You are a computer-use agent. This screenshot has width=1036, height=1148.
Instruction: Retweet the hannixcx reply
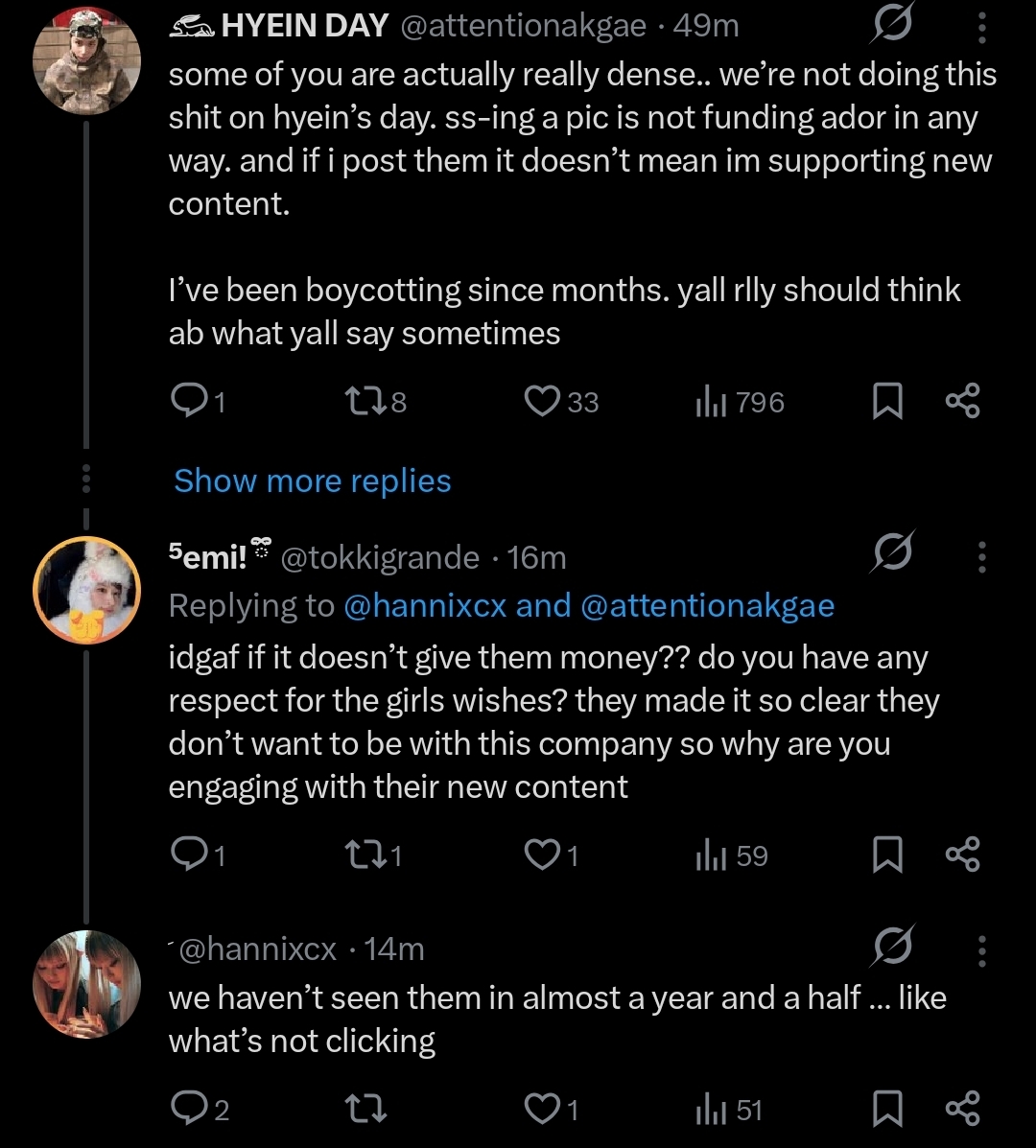tap(364, 1110)
